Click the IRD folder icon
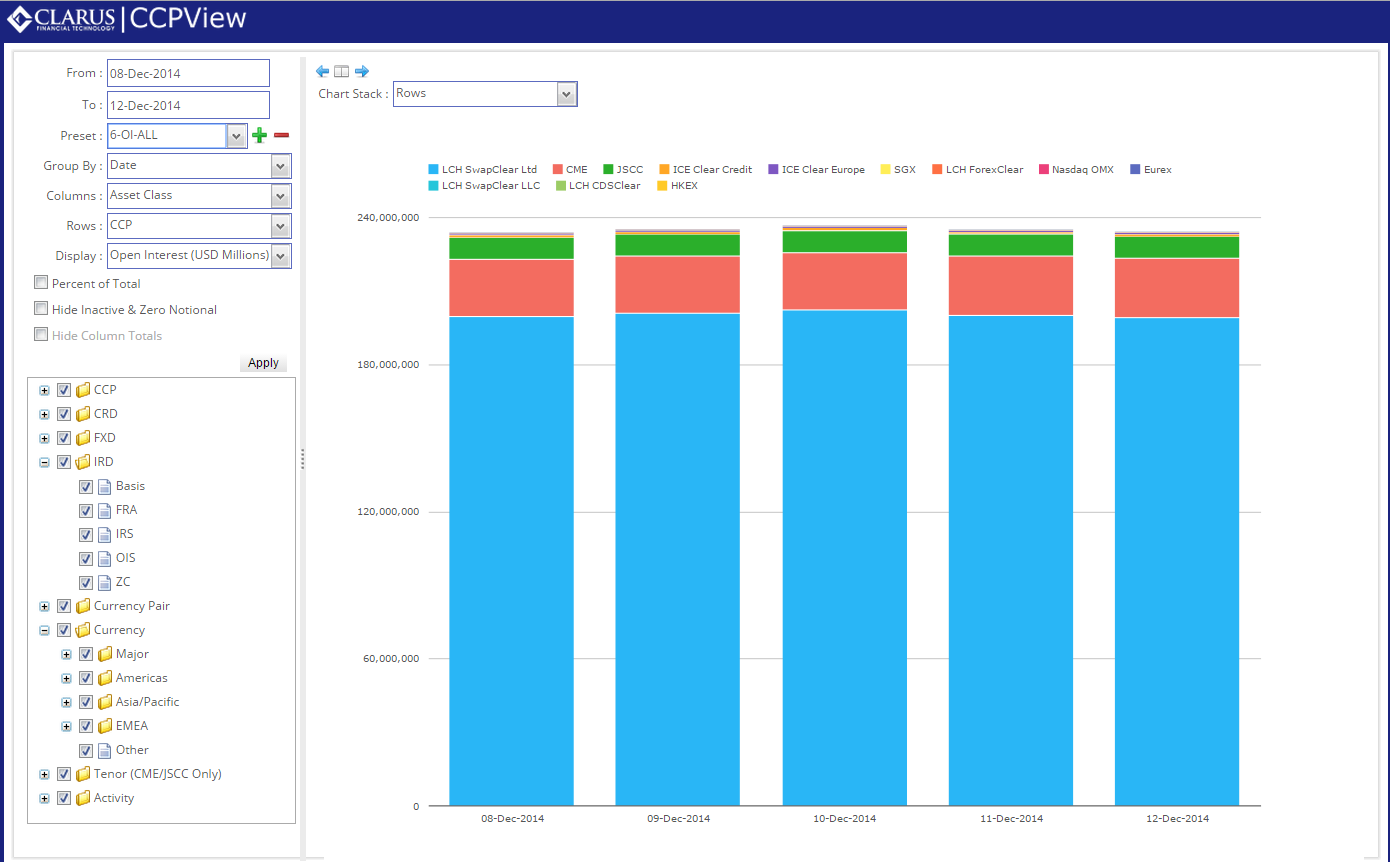Screen dimensions: 1390x862 [x=84, y=462]
